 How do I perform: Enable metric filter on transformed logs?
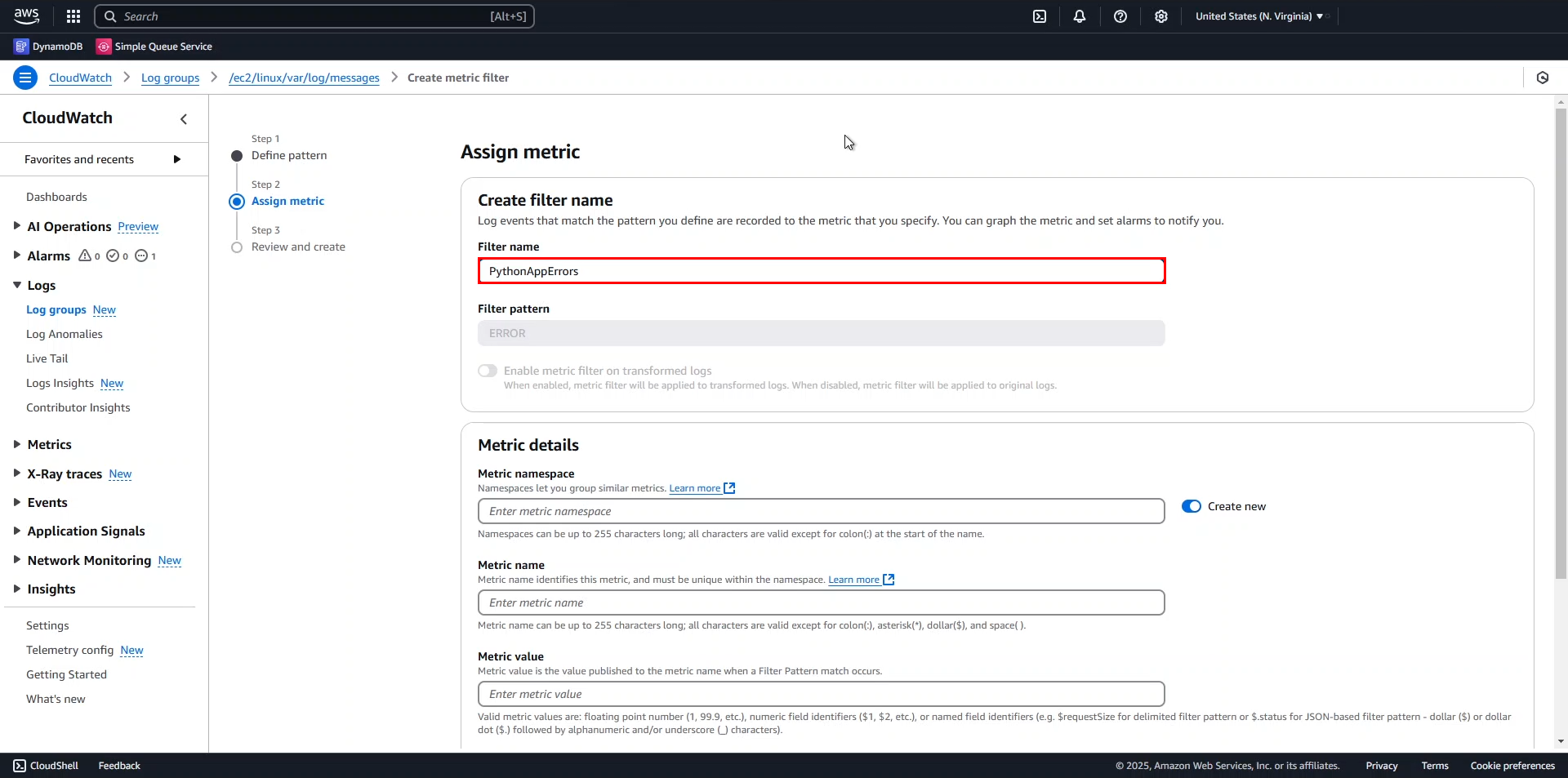point(488,370)
